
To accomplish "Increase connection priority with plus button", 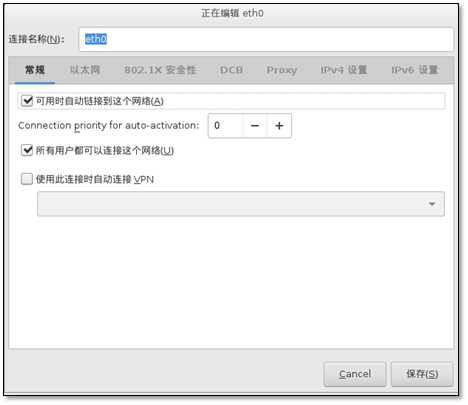I will tap(279, 126).
